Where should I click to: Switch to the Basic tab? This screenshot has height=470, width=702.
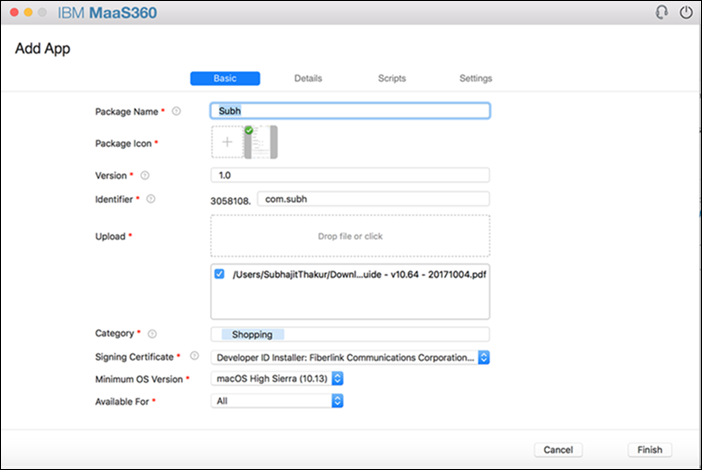click(x=225, y=78)
